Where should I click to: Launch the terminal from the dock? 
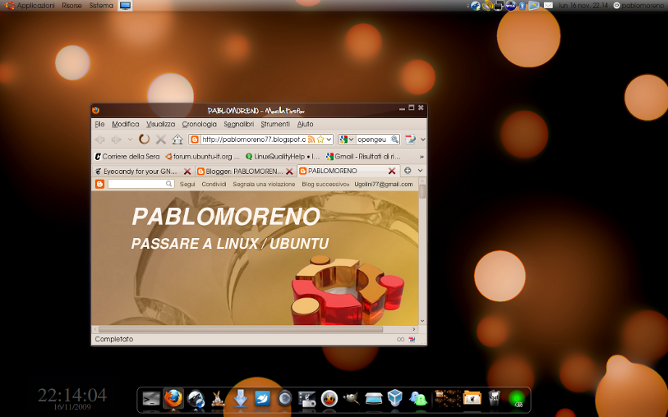[x=151, y=399]
